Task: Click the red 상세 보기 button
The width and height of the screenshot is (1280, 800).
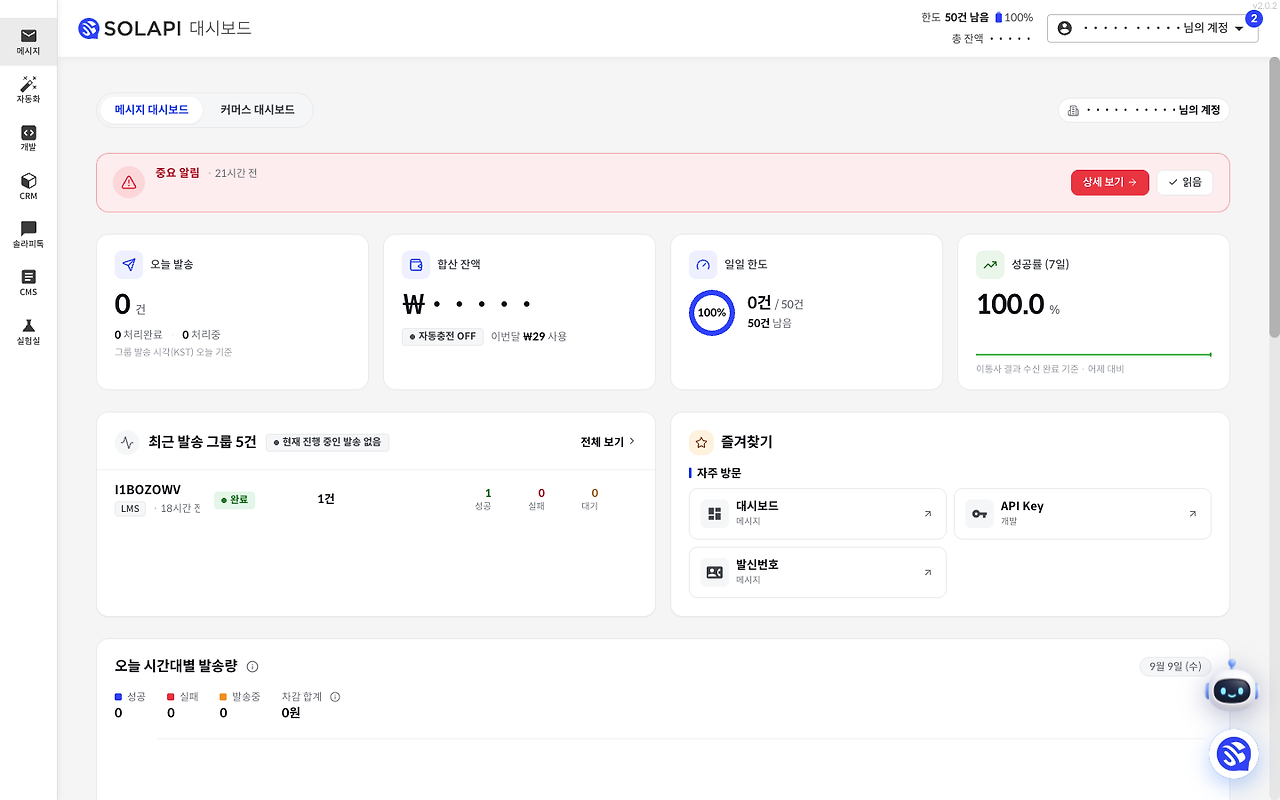Action: coord(1110,182)
